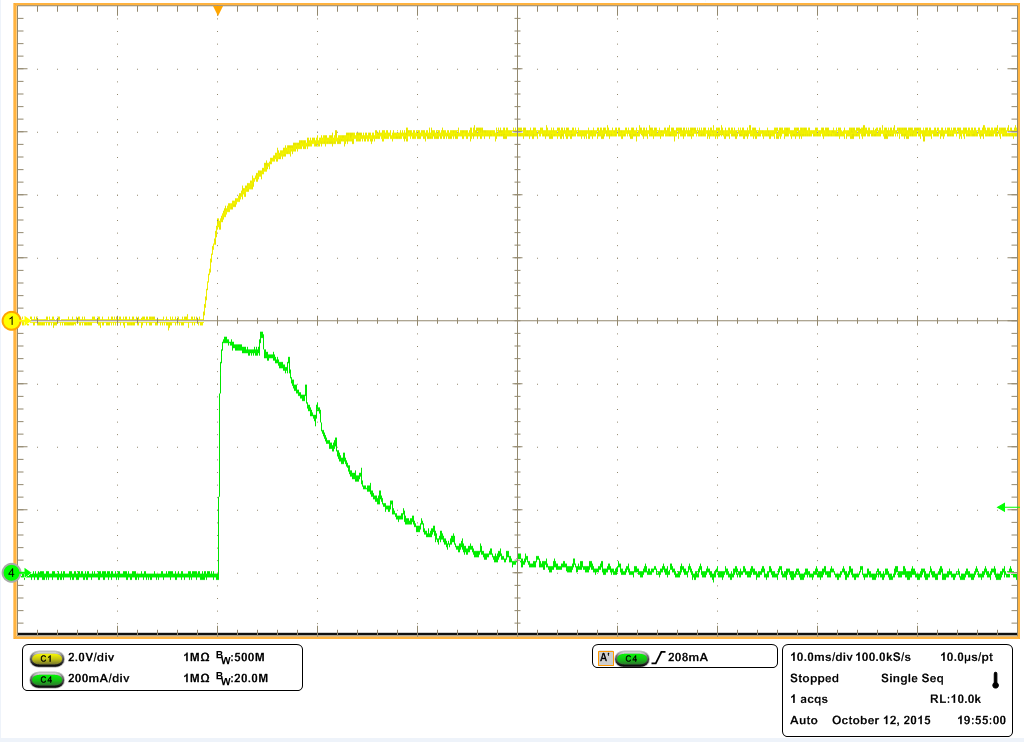Select the channel 1 ground reference marker
This screenshot has width=1024, height=742.
coord(12,321)
